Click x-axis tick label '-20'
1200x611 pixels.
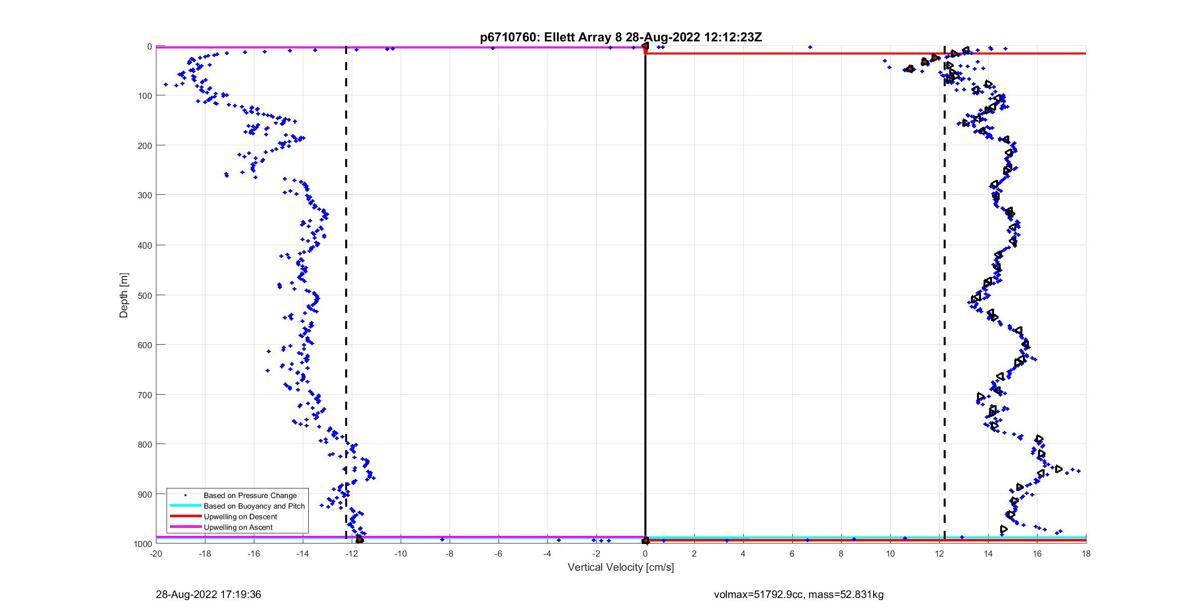pos(156,553)
